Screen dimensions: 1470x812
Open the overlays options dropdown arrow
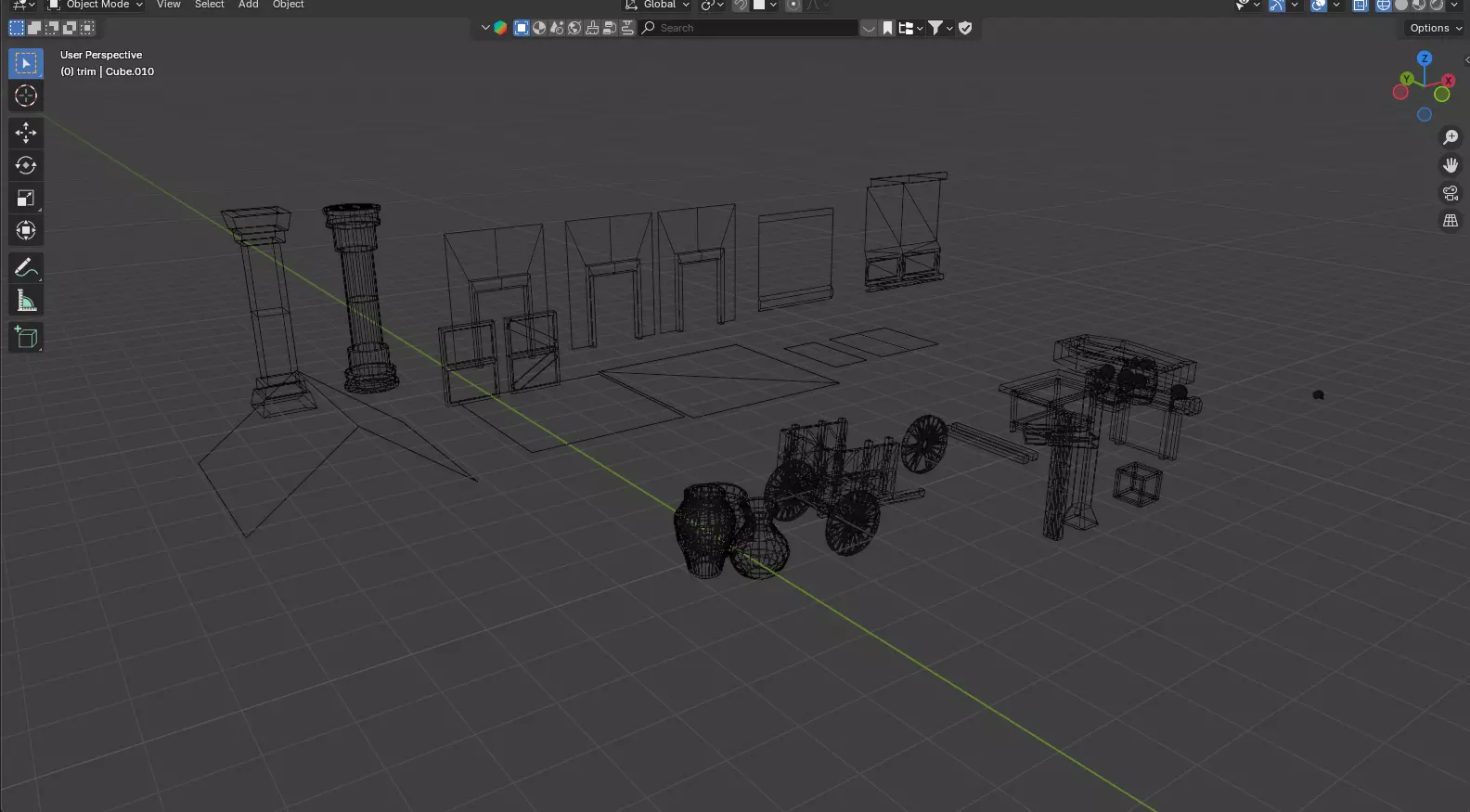pyautogui.click(x=1336, y=5)
